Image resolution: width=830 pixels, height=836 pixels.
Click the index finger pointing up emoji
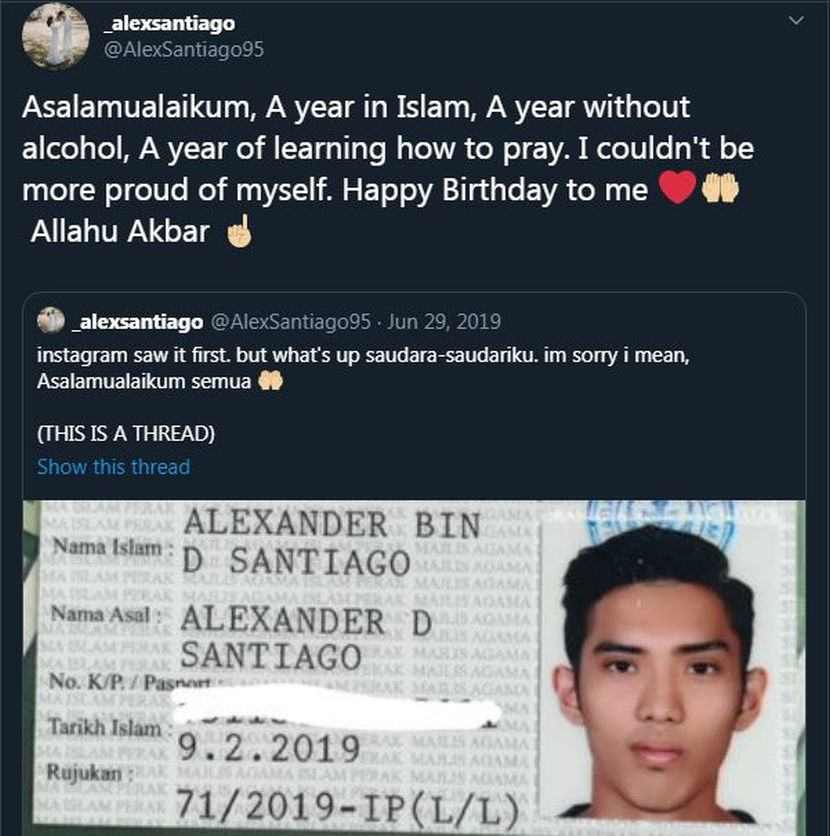coord(239,231)
